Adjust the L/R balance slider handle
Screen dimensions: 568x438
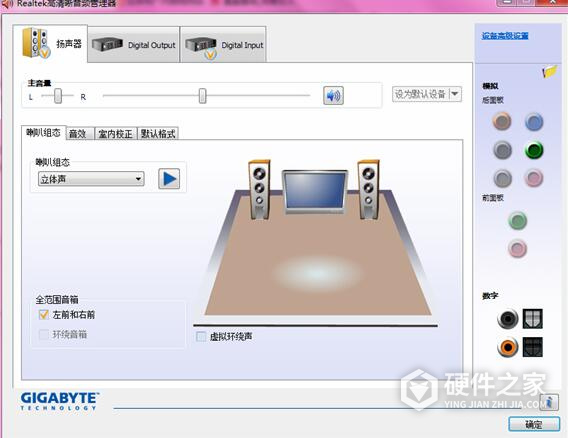[x=58, y=96]
